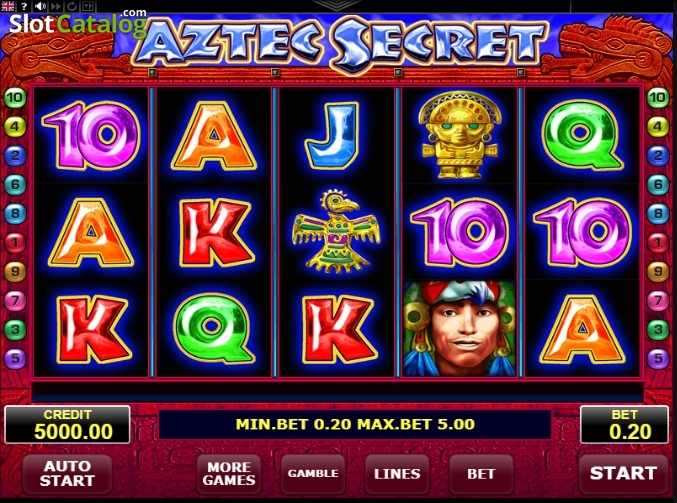Click the circular reload icon
This screenshot has height=503, width=677.
(72, 6)
